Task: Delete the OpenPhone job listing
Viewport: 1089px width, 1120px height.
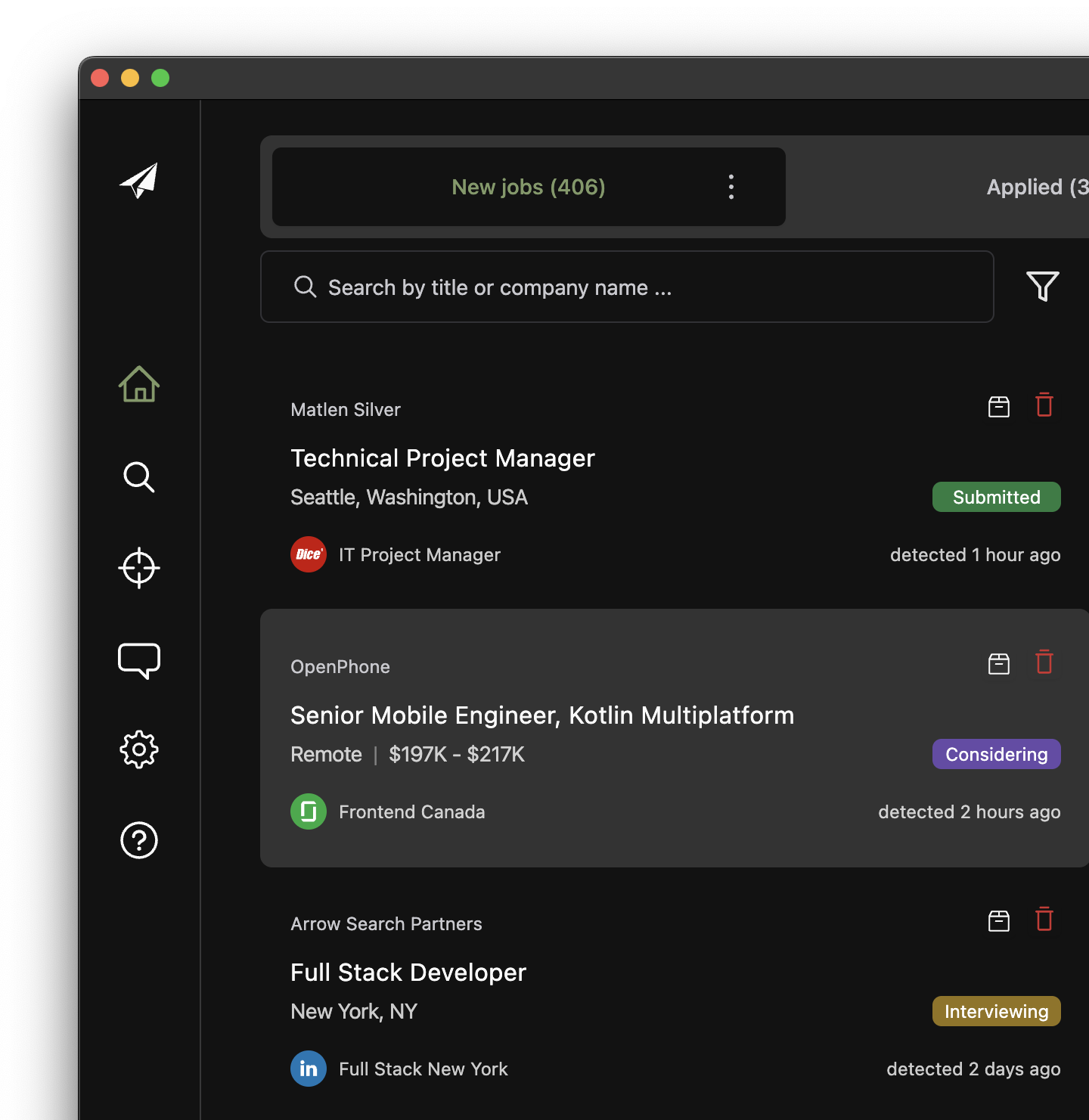Action: tap(1044, 662)
